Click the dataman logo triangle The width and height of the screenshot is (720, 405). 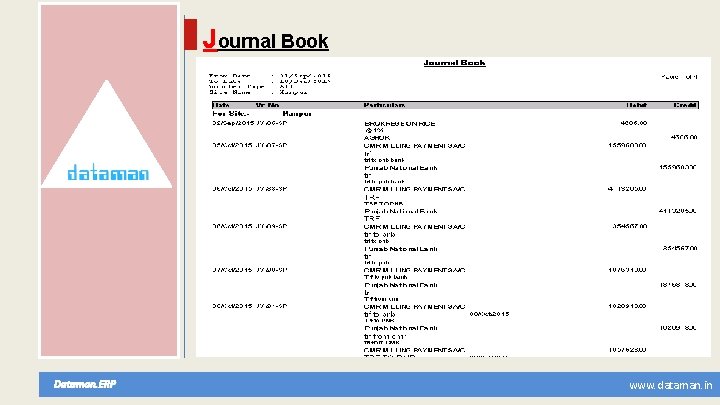pyautogui.click(x=107, y=134)
